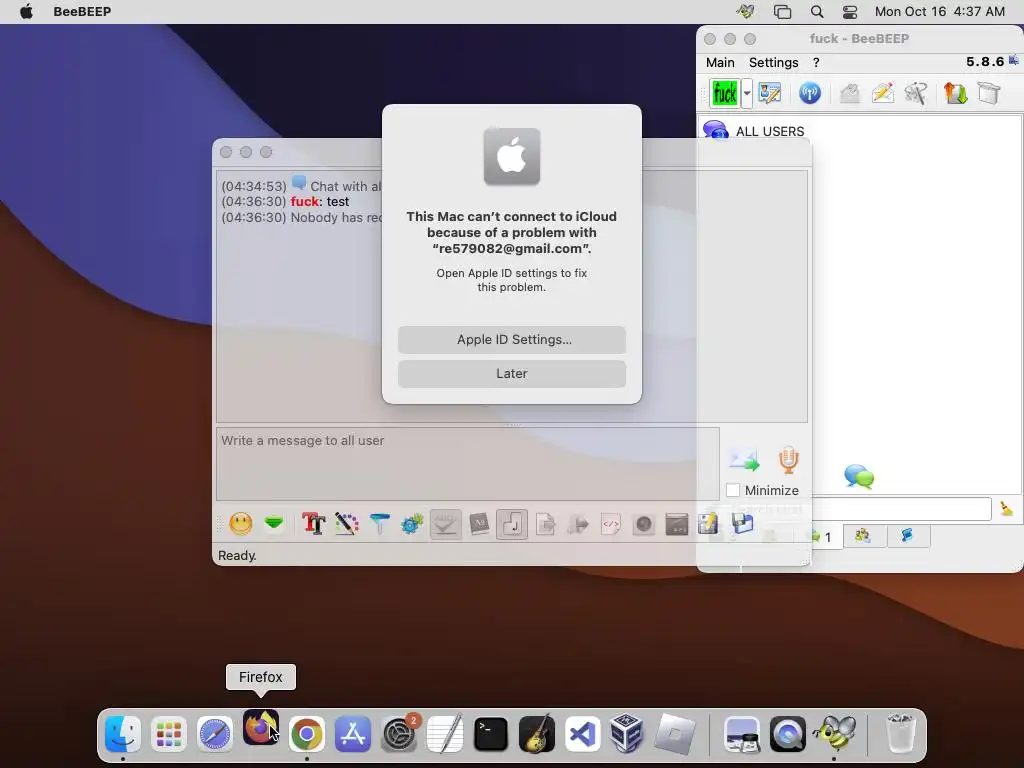Click the green down-arrow icon in chat toolbar
This screenshot has height=768, width=1024.
tap(274, 524)
